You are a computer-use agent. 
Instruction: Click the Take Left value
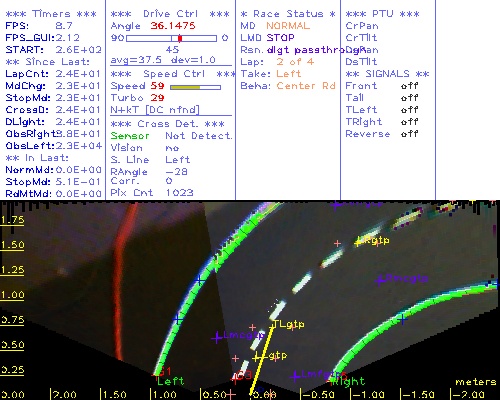289,74
